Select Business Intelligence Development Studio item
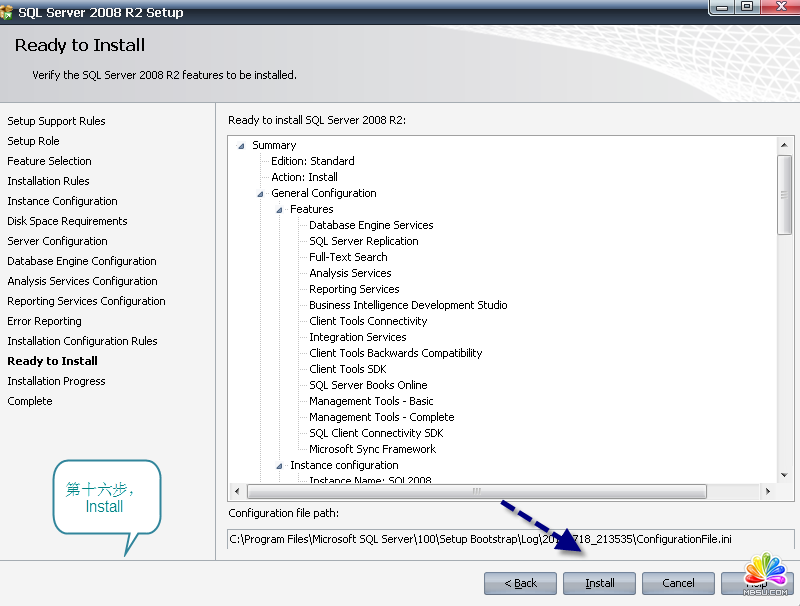800x606 pixels. 408,305
